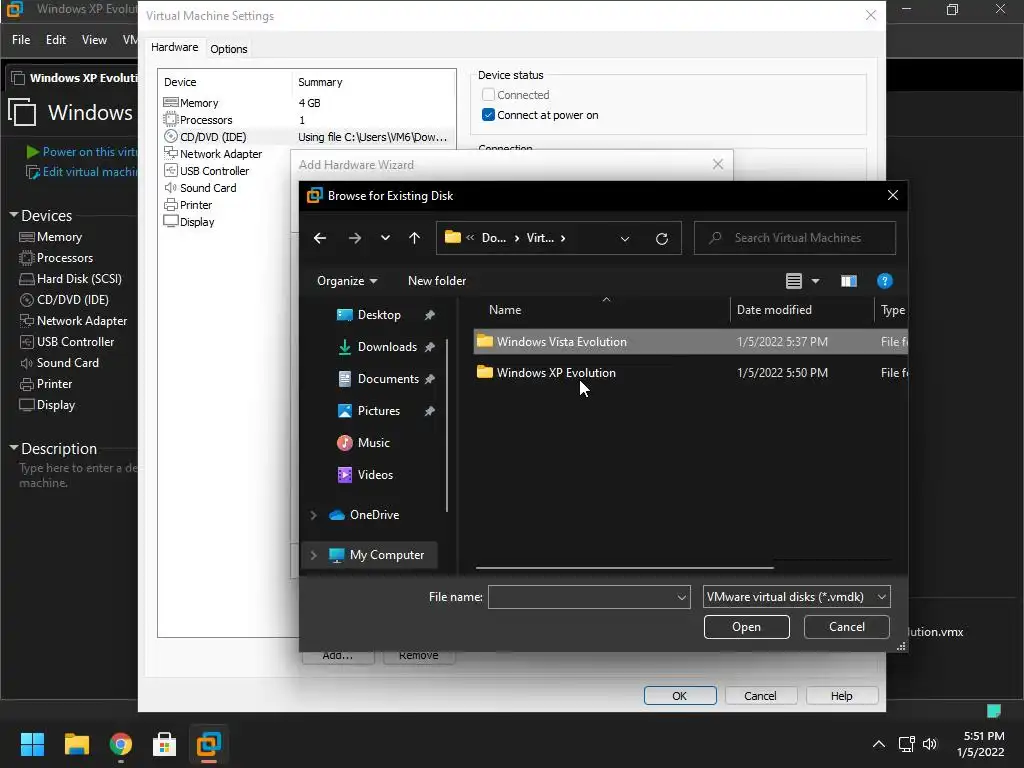
Task: Open recent locations dropdown arrow
Action: pos(385,238)
